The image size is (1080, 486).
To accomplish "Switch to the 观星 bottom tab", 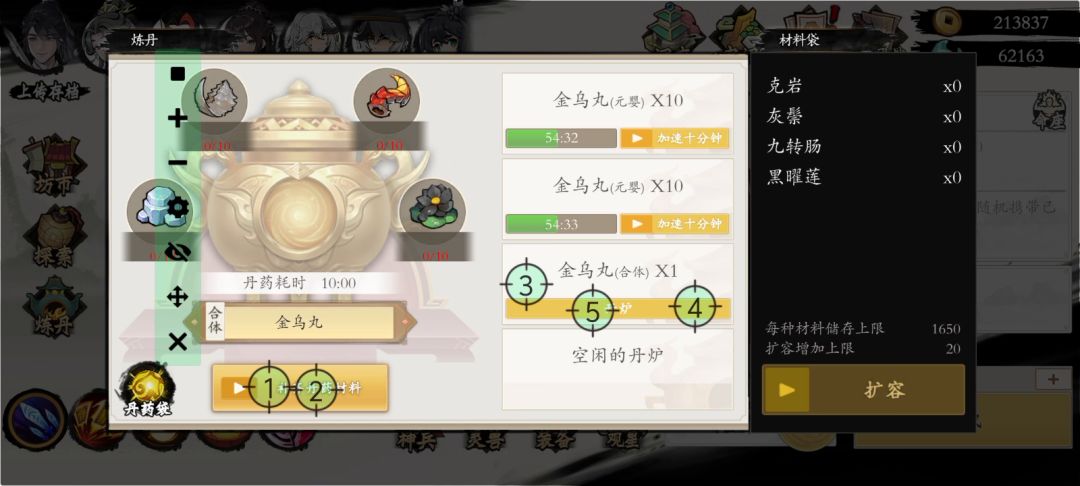I will pyautogui.click(x=623, y=441).
